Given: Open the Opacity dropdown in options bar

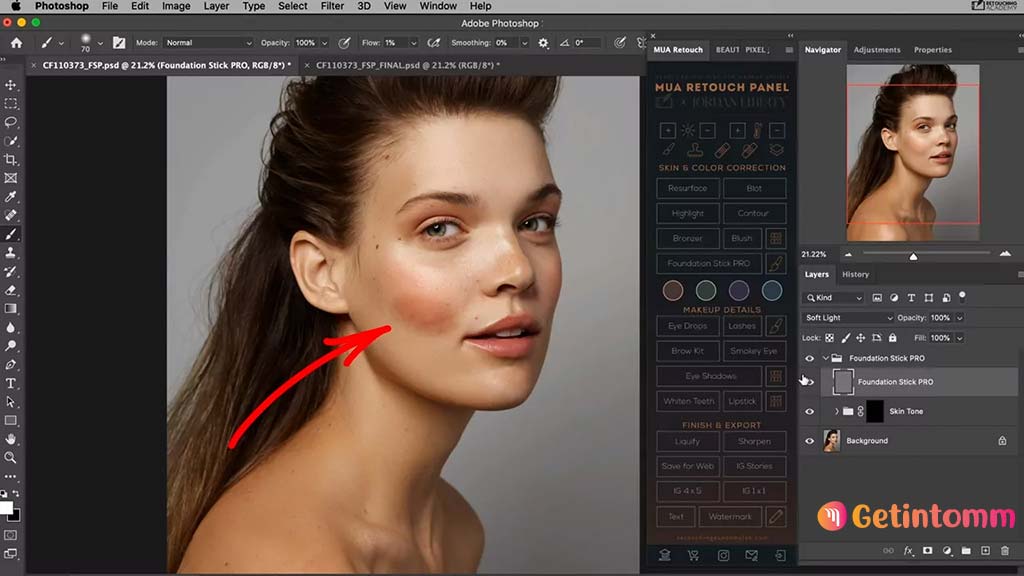Looking at the screenshot, I should click(x=324, y=43).
